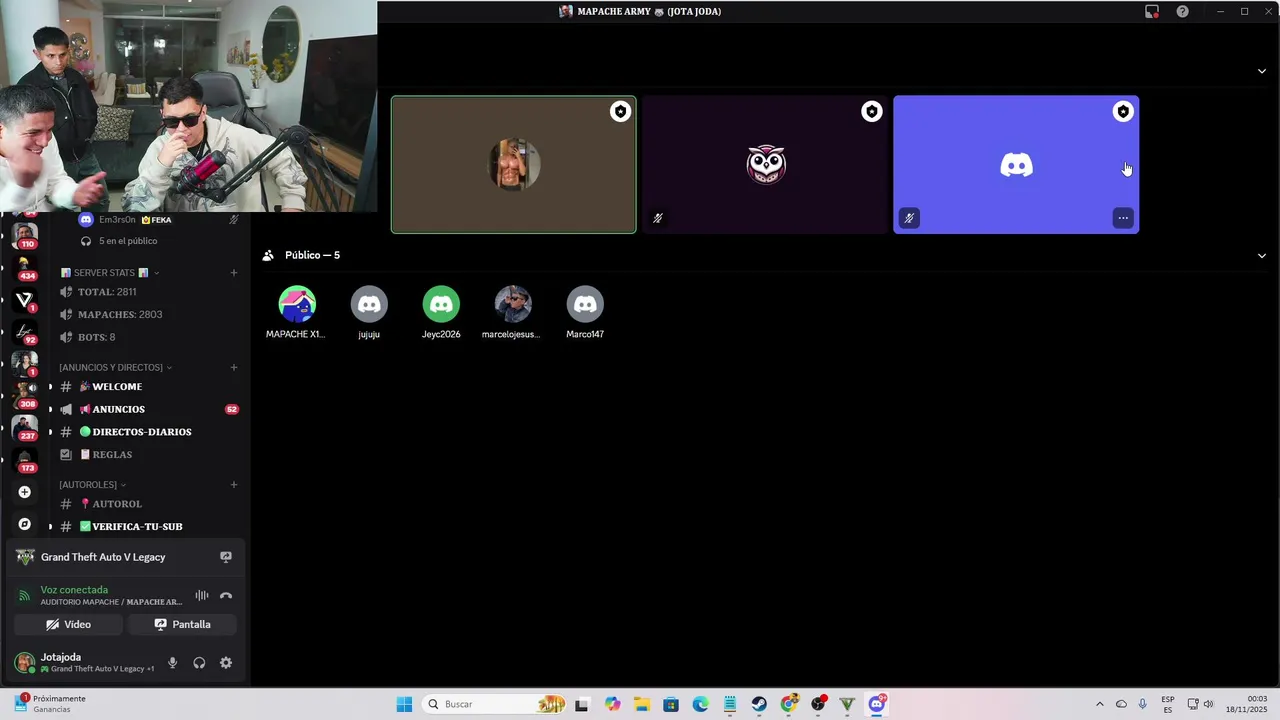Image resolution: width=1280 pixels, height=720 pixels.
Task: Click the badge icon on the blue Discord tile
Action: click(1123, 112)
